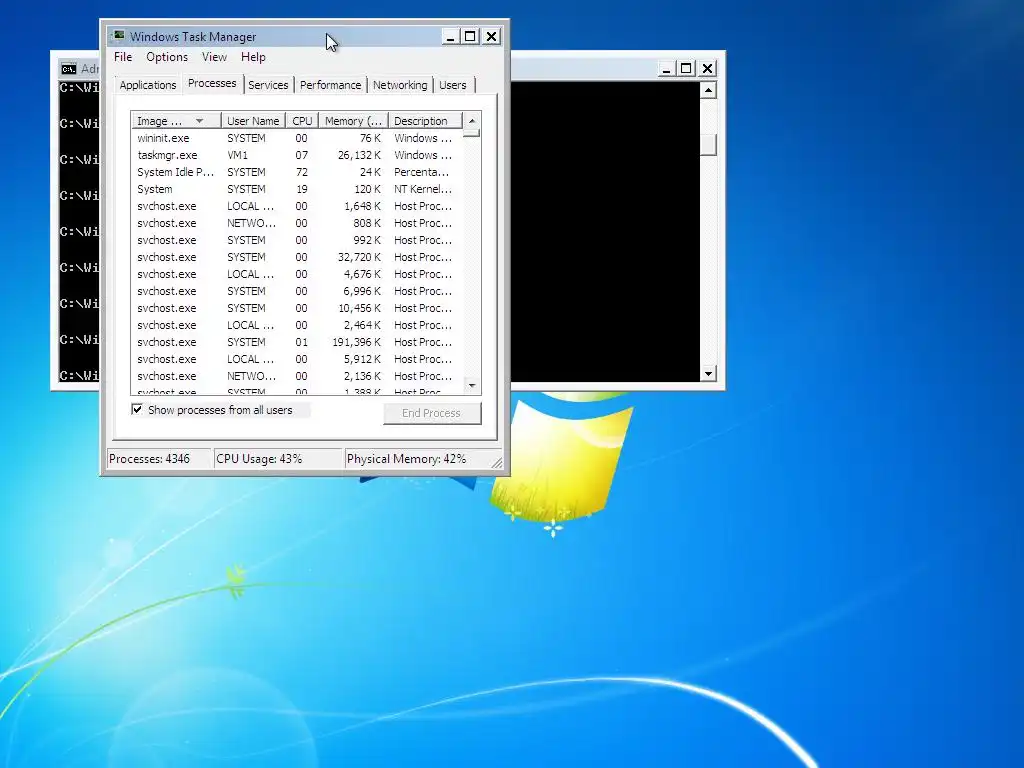Open the Help menu
This screenshot has width=1024, height=768.
[253, 57]
